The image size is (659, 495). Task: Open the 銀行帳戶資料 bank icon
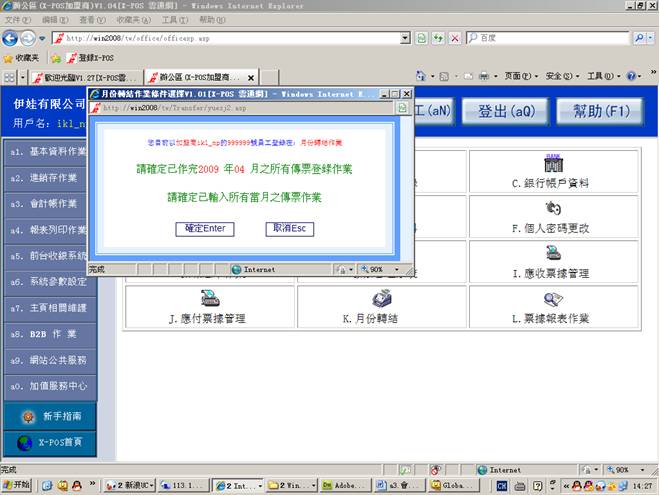coord(552,163)
